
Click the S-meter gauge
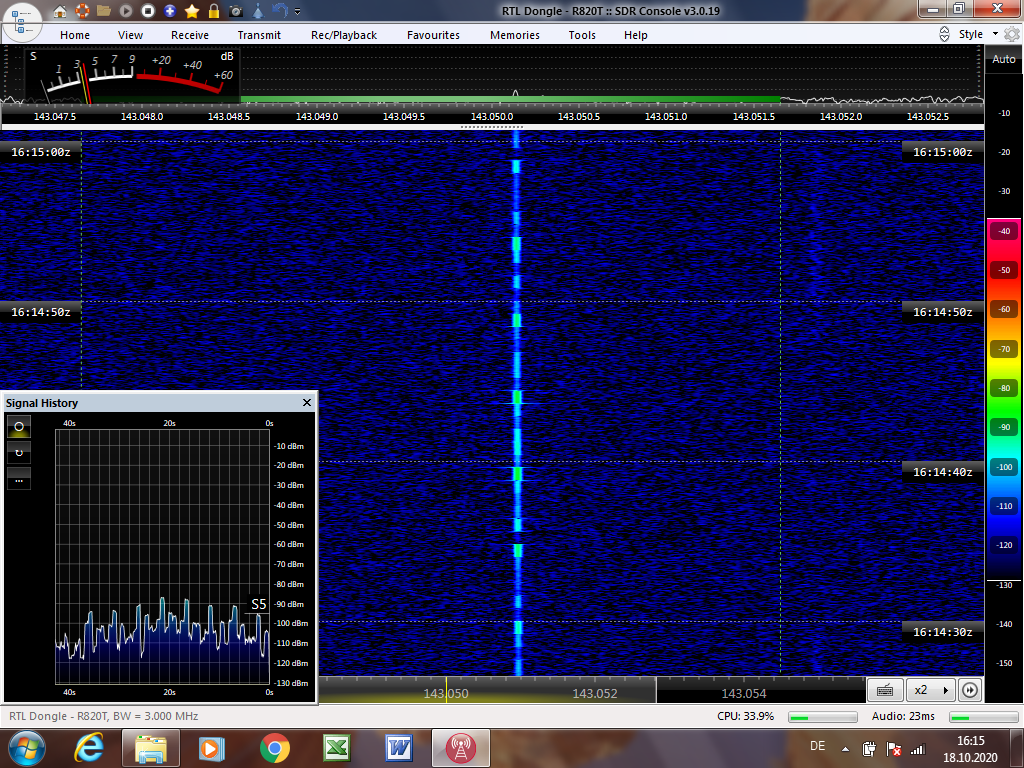pos(132,75)
